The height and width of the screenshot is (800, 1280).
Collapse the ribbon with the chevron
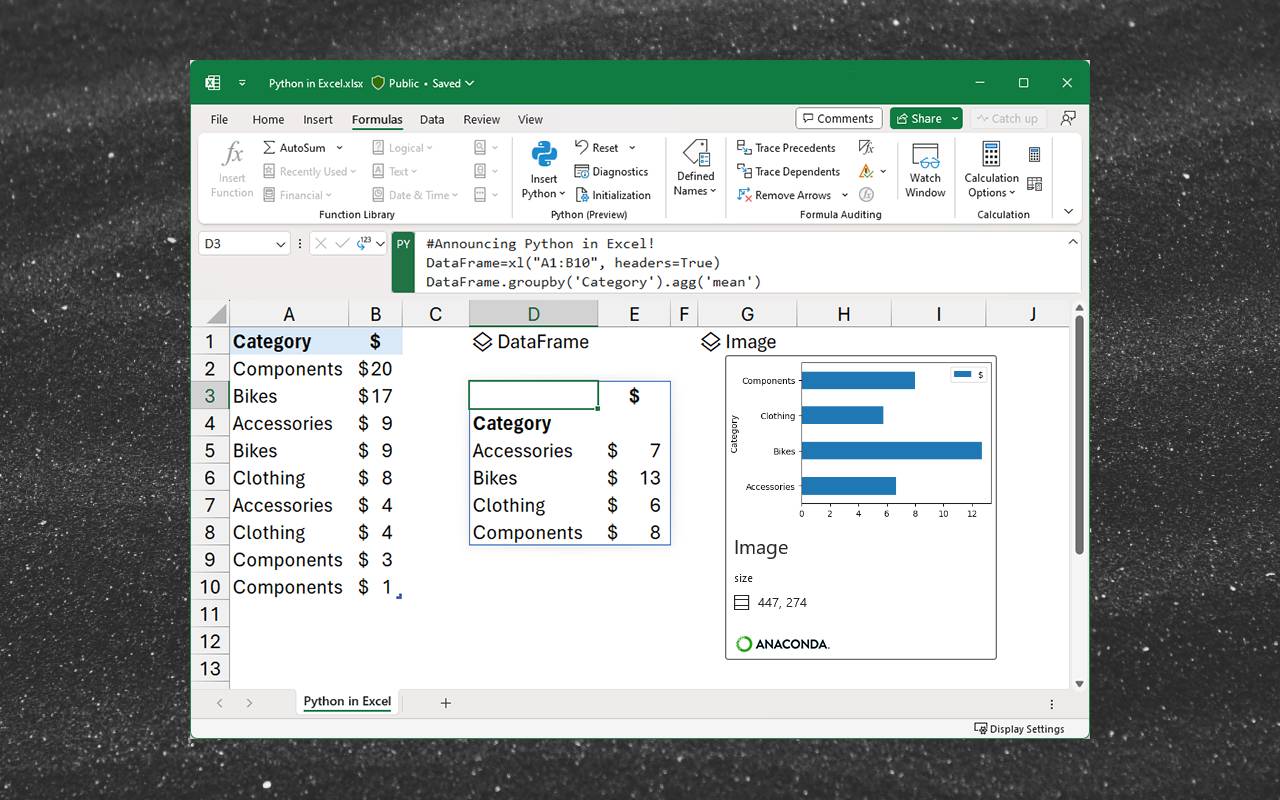(x=1068, y=211)
